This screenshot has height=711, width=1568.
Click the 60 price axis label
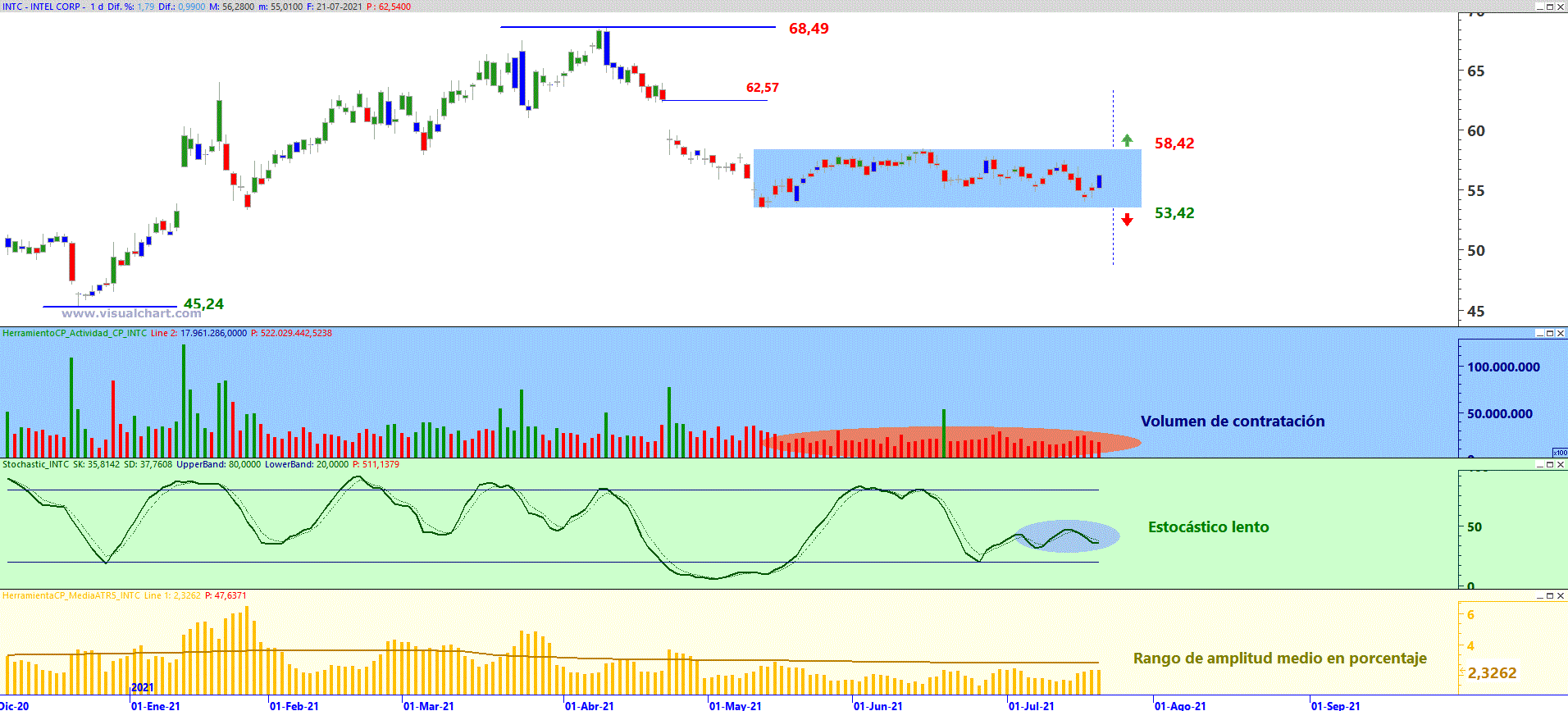[x=1476, y=131]
